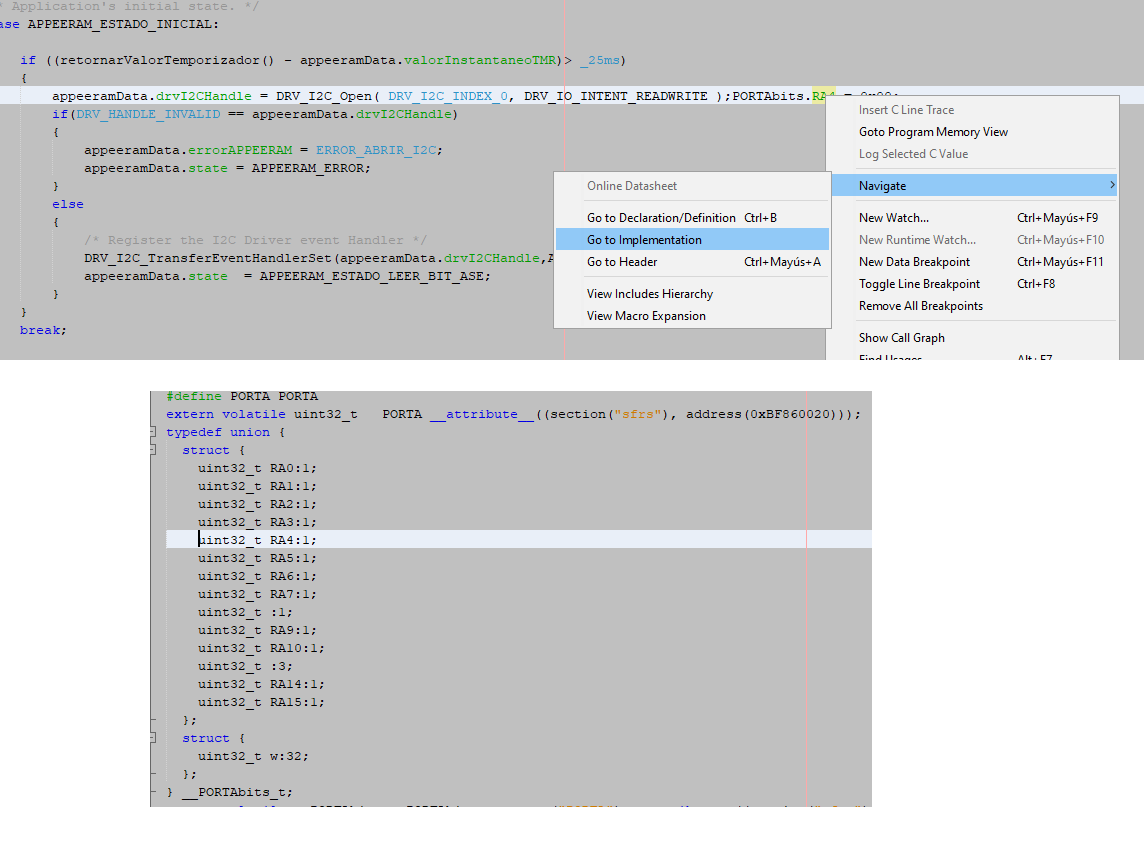Collapse the first struct fold marker
The width and height of the screenshot is (1144, 848).
coord(152,450)
